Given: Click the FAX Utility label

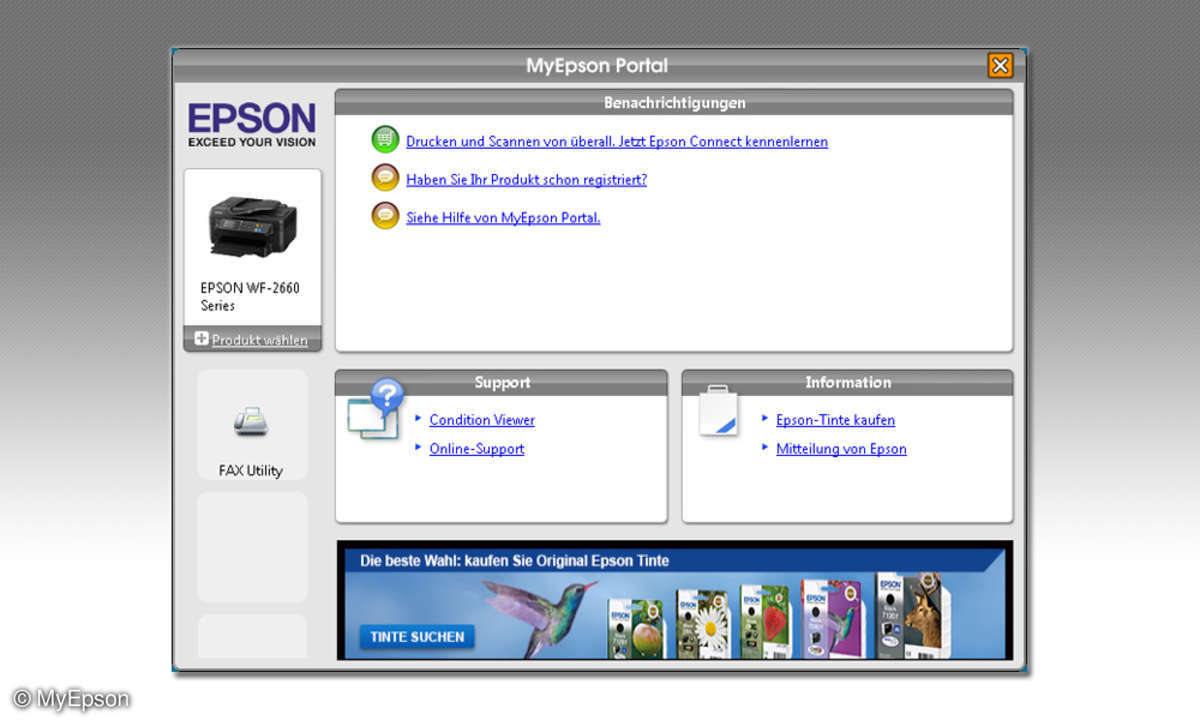Looking at the screenshot, I should click(x=251, y=470).
